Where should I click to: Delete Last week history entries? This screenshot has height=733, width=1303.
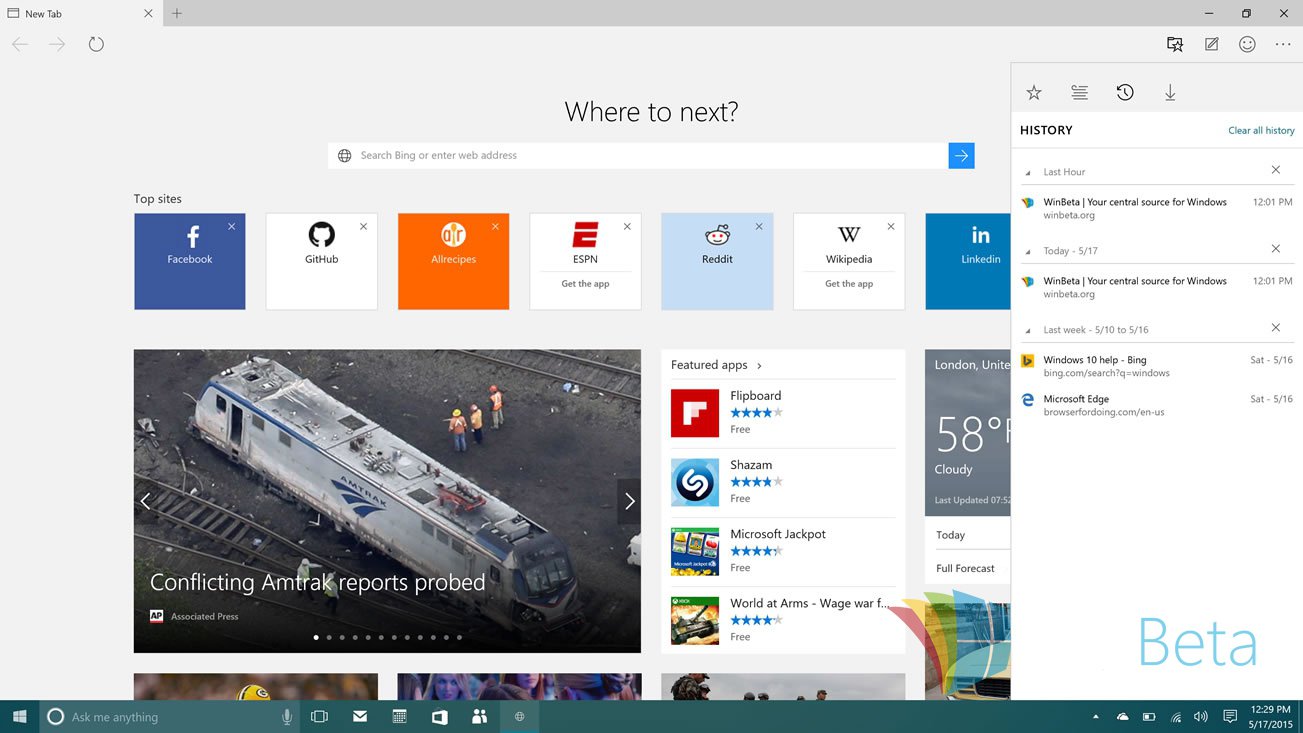(1275, 328)
